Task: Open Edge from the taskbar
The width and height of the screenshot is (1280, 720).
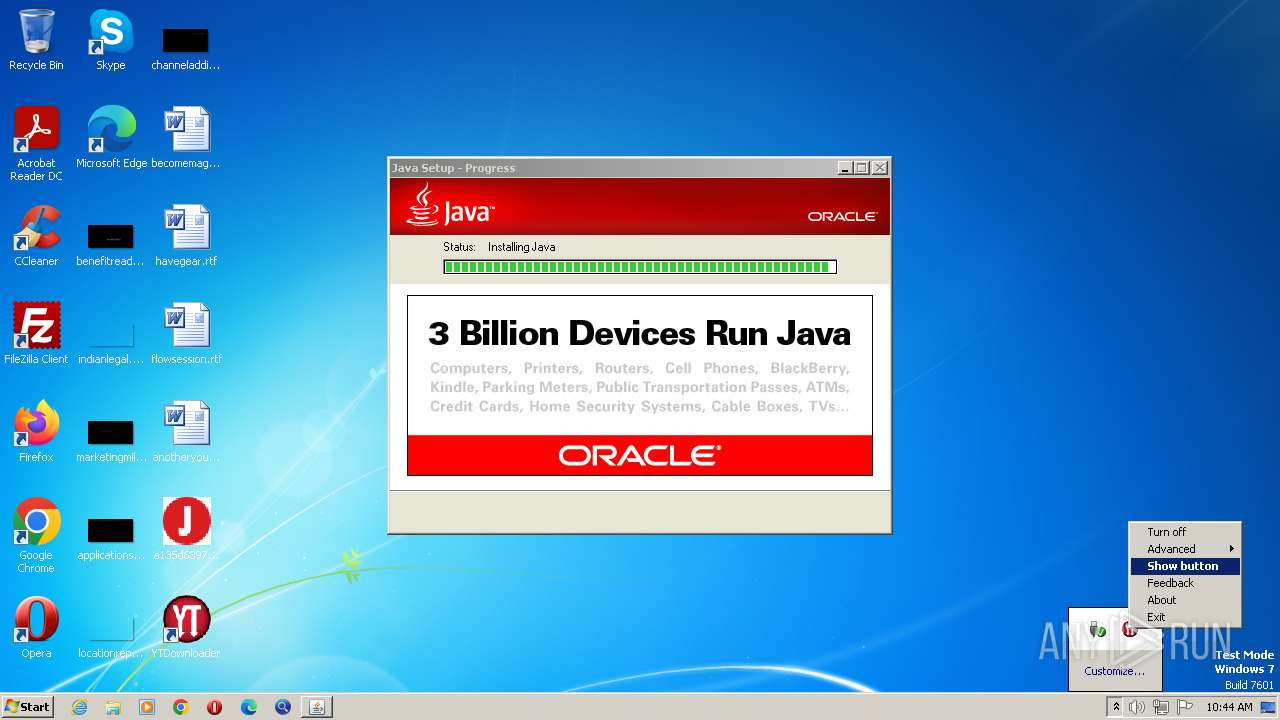Action: (x=249, y=707)
